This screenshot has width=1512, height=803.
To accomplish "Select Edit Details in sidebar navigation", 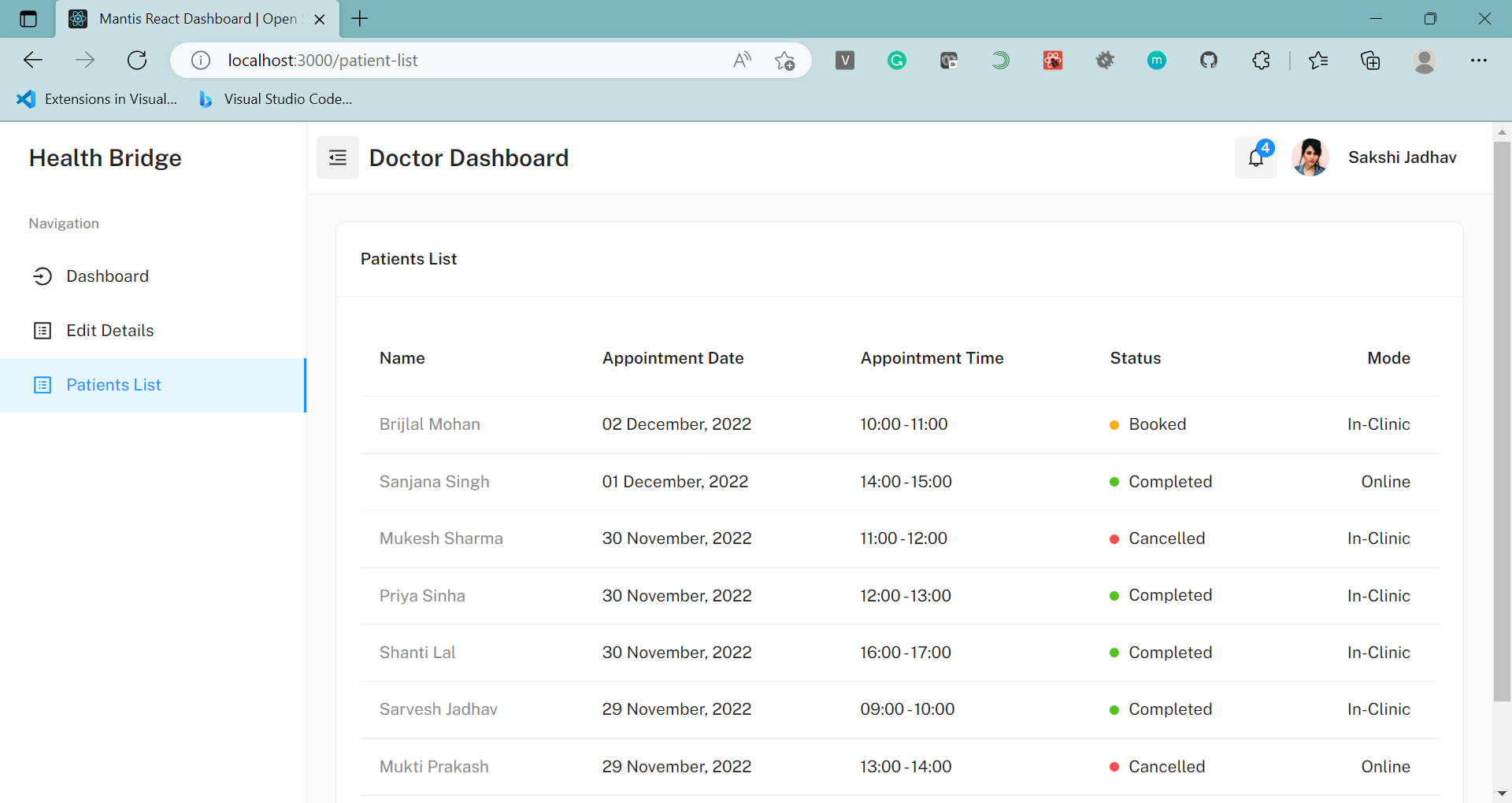I will click(109, 331).
